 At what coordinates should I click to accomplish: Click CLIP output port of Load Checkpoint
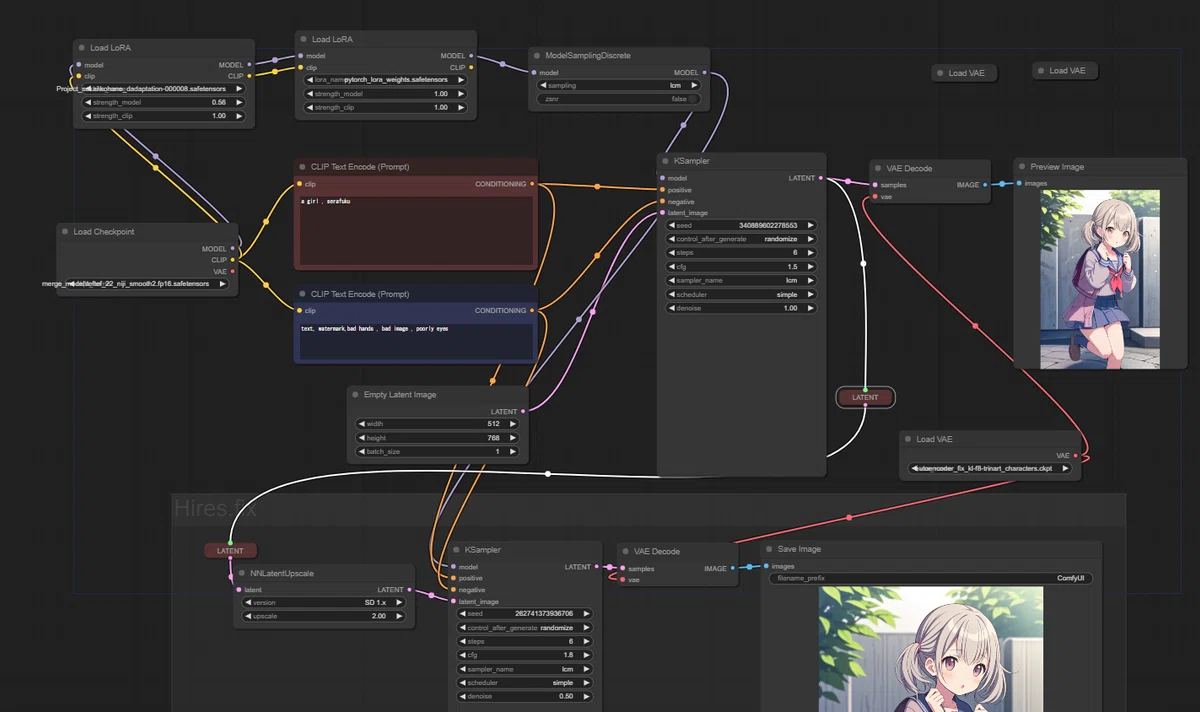coord(233,260)
